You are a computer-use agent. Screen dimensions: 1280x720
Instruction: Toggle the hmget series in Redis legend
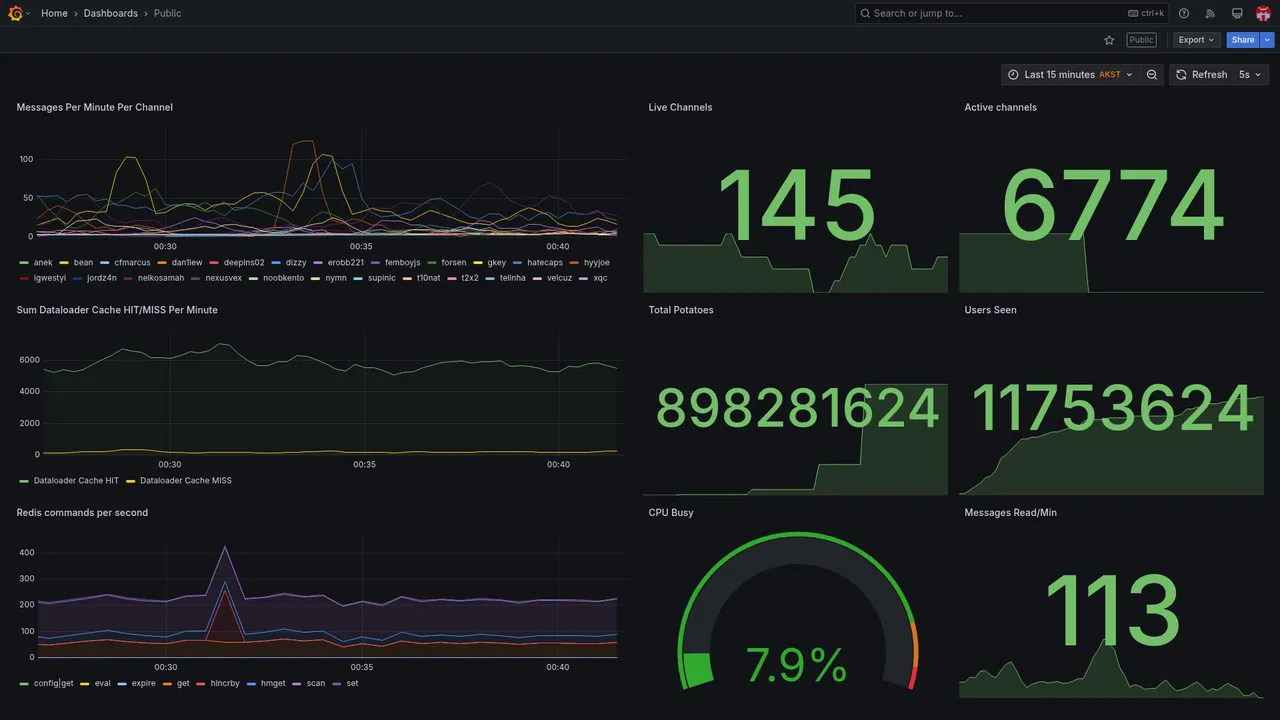(267, 684)
